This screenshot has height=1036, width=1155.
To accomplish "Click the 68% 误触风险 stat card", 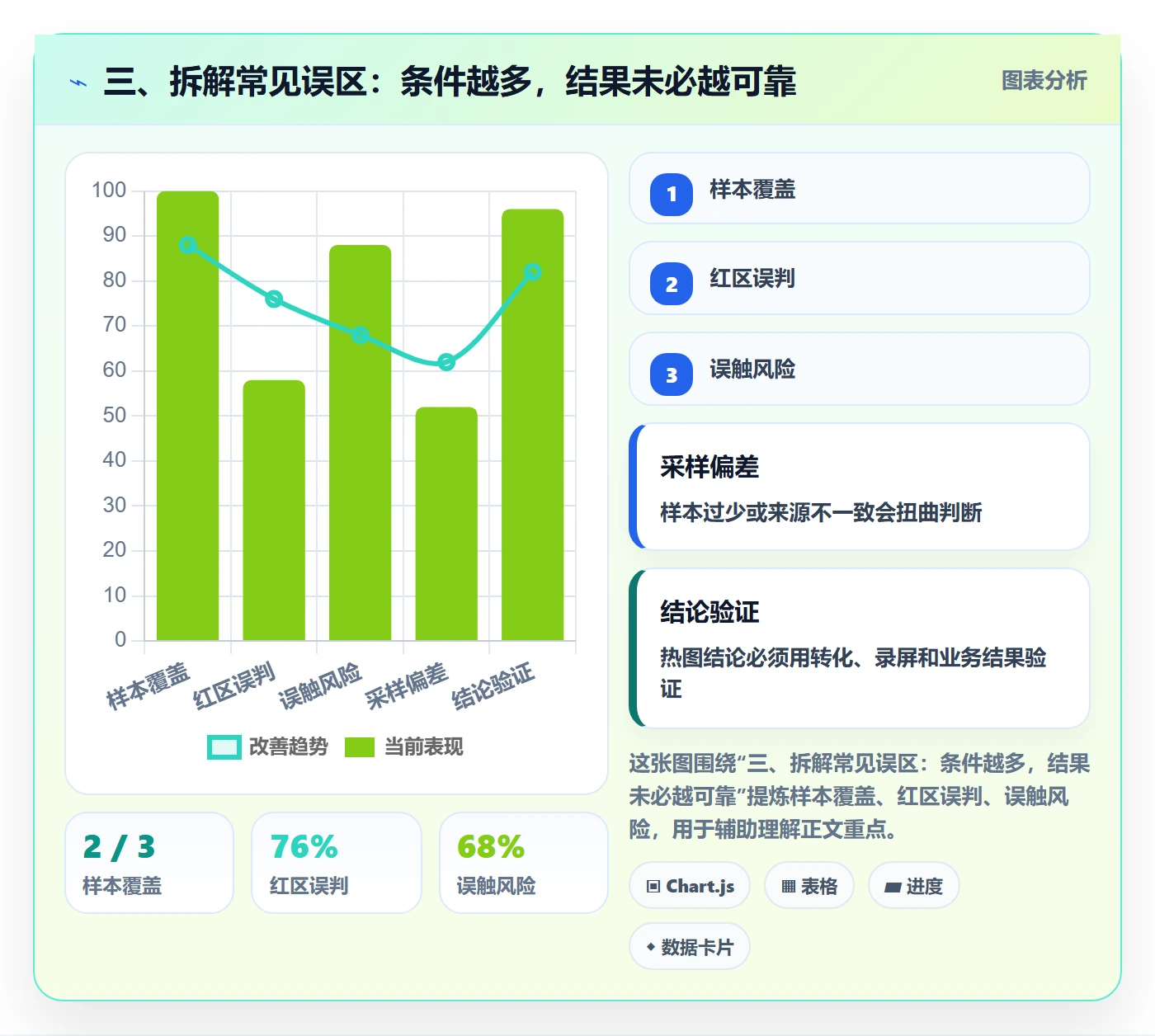I will tap(524, 863).
